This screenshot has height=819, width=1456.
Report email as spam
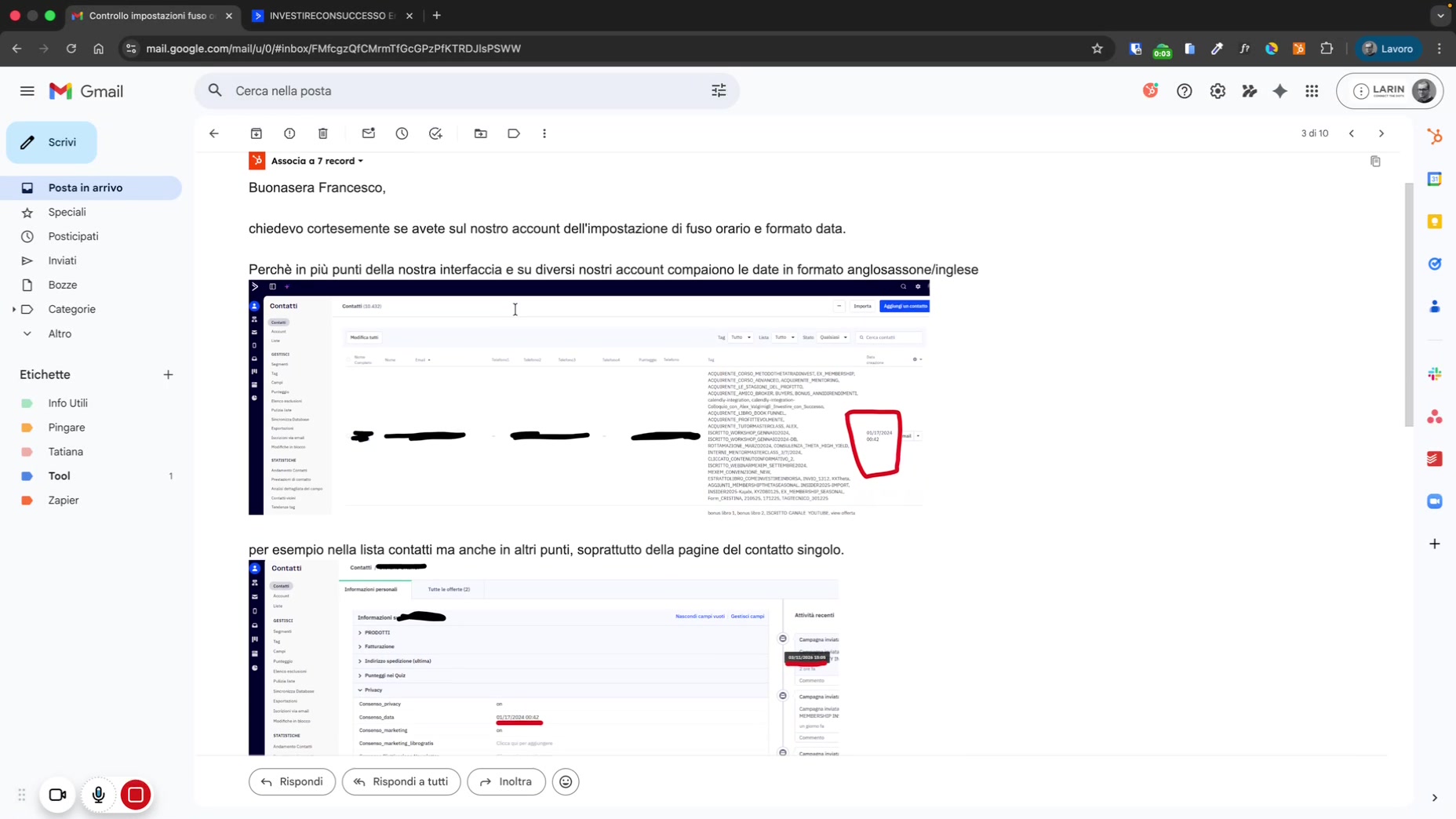coord(289,133)
